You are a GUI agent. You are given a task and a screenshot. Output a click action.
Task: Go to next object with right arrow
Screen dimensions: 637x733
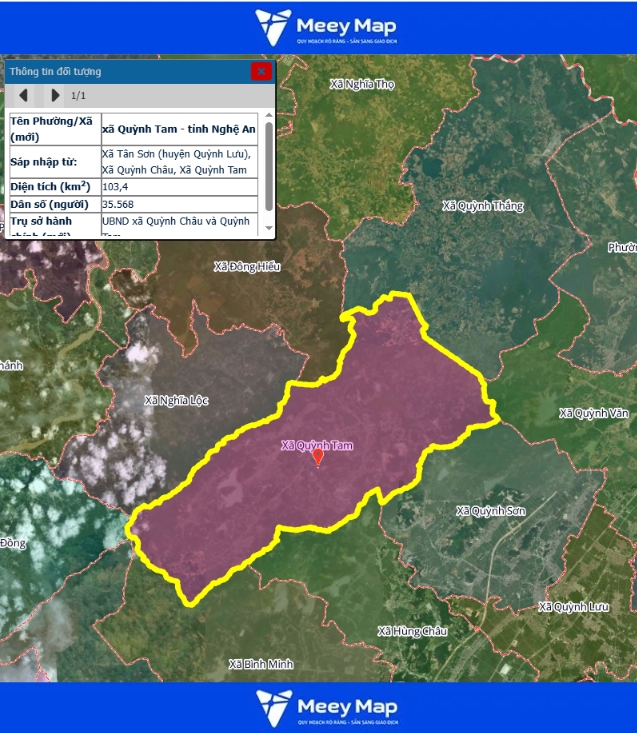coord(55,96)
